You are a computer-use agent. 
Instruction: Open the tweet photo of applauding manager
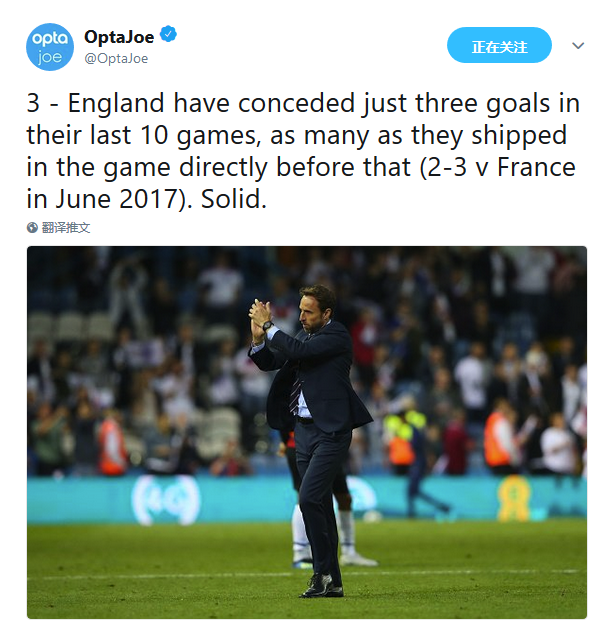point(307,432)
